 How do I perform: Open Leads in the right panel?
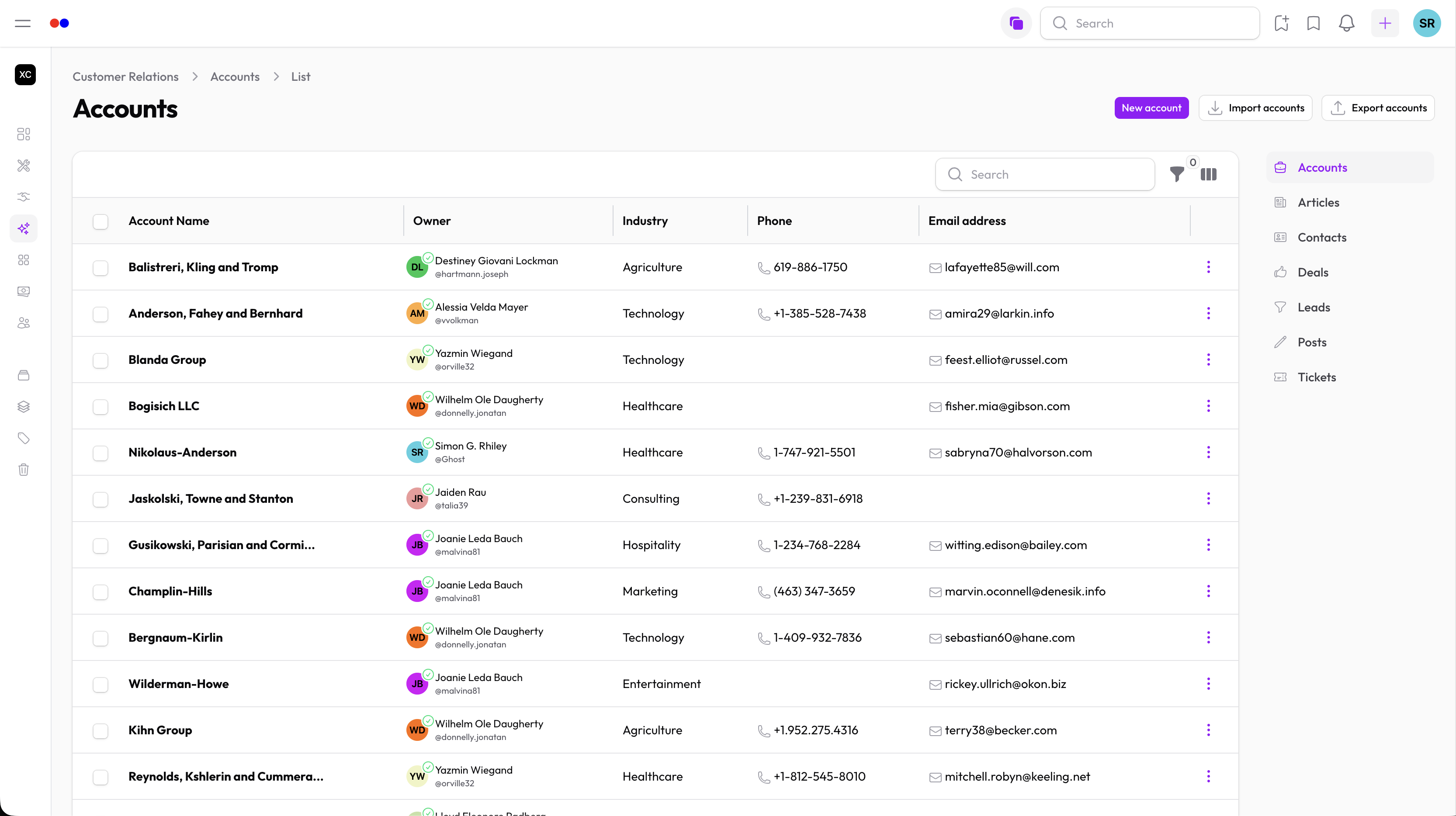(1350, 308)
